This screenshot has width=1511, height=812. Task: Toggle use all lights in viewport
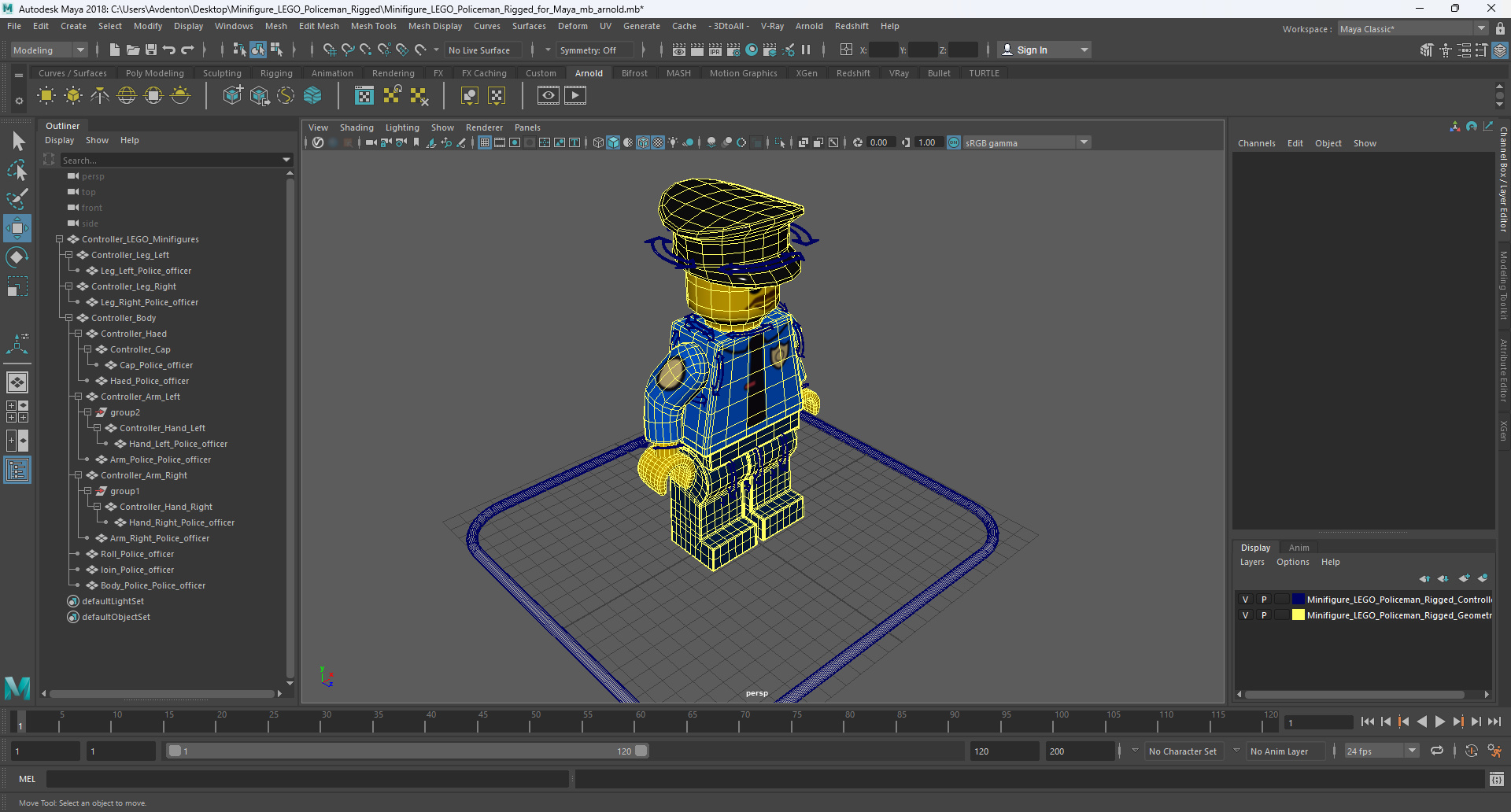(673, 142)
